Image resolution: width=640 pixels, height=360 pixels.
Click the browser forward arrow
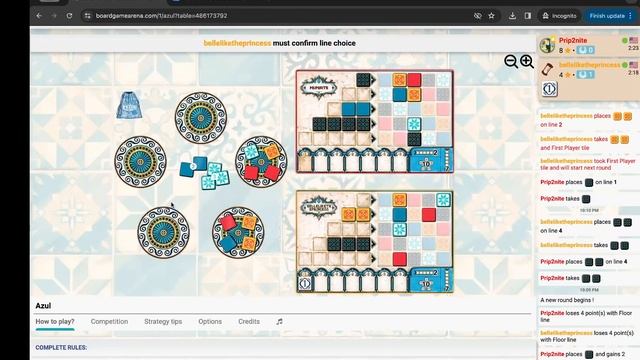tap(54, 16)
